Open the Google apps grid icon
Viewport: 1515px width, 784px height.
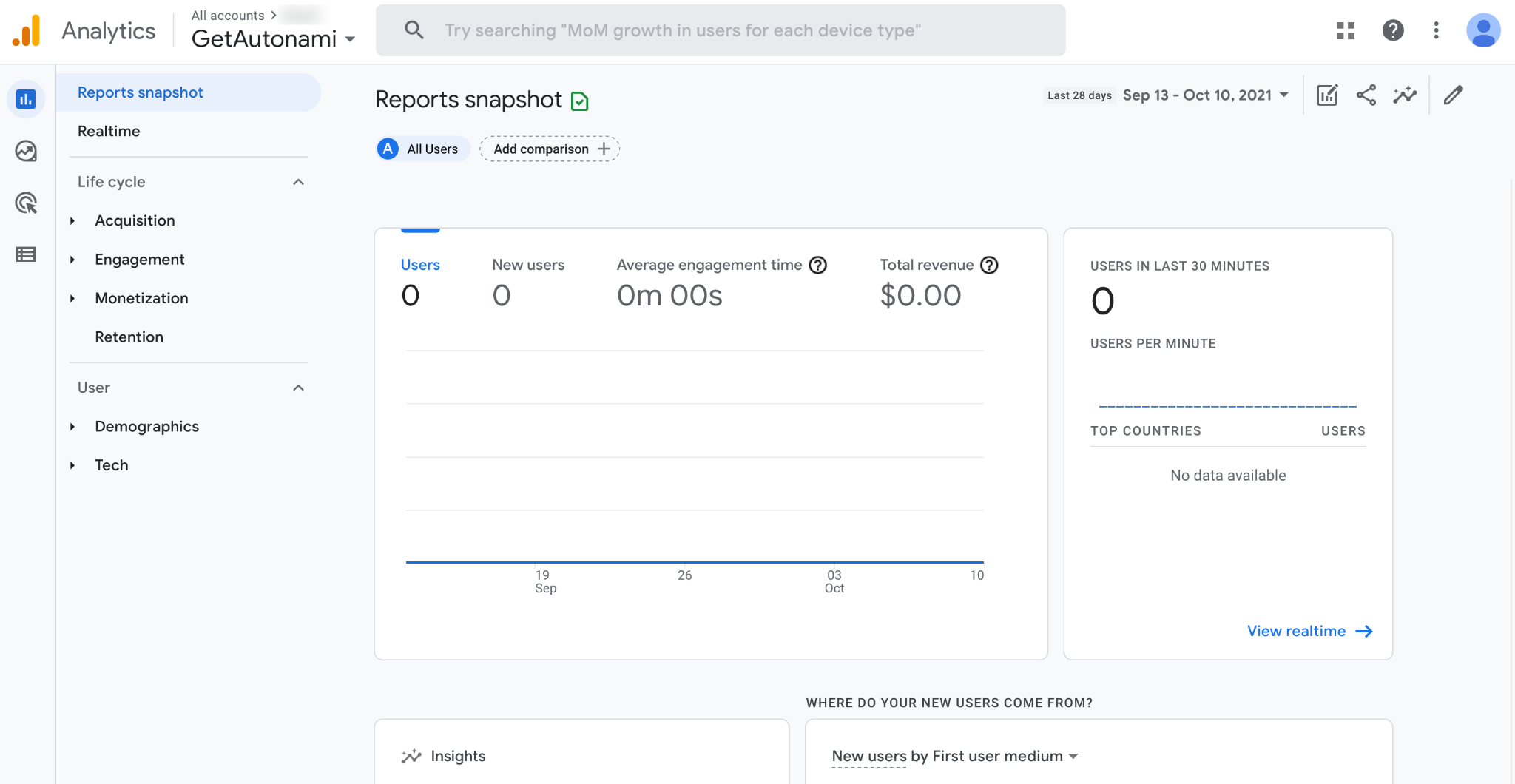(x=1346, y=30)
